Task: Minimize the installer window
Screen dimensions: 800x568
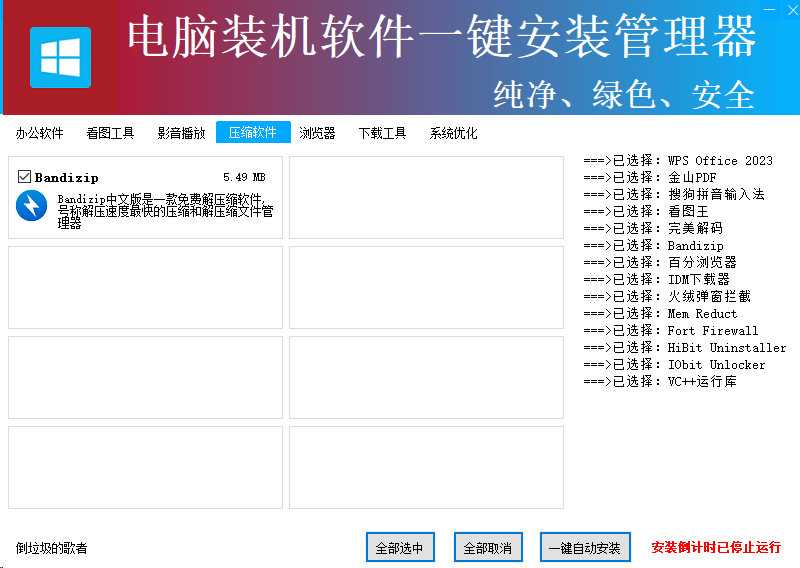Action: coord(770,9)
